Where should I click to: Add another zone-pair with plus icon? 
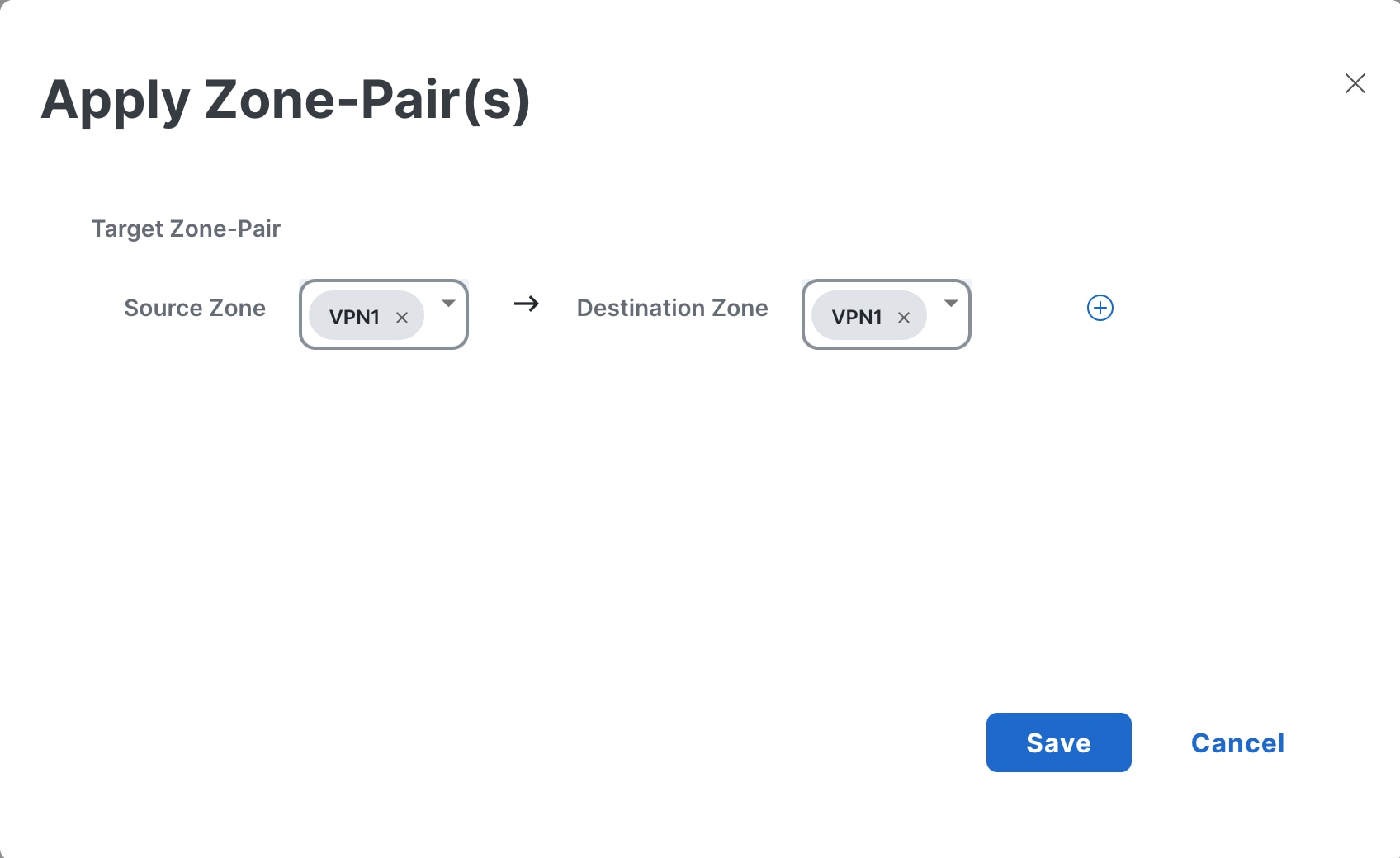tap(1100, 308)
